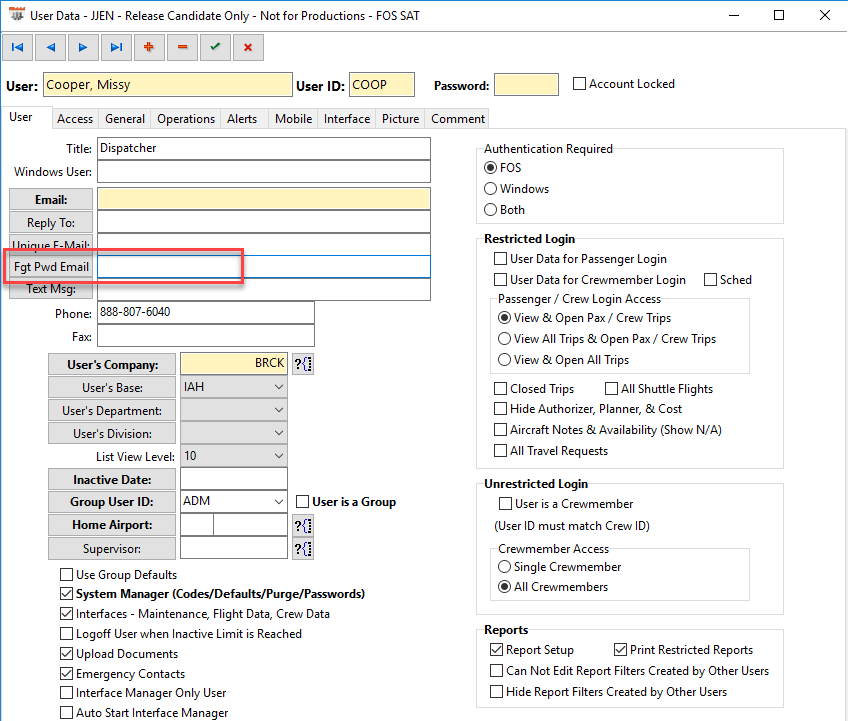The height and width of the screenshot is (721, 848).
Task: Uncheck Print Restricted Reports
Action: point(620,650)
